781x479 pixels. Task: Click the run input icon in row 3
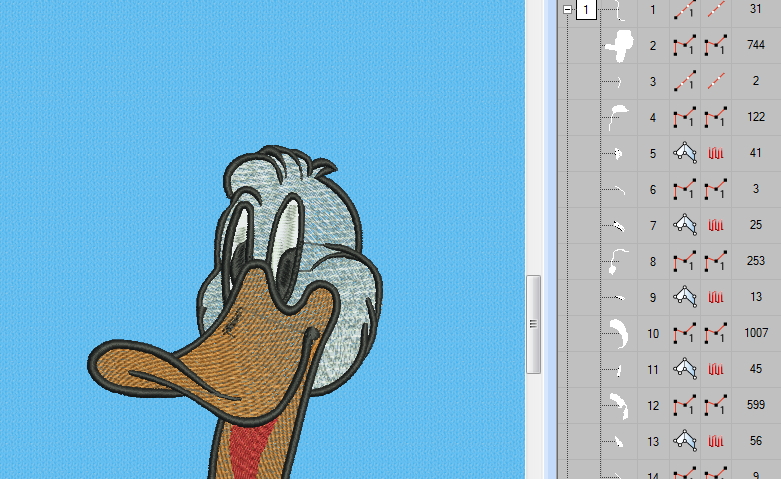pyautogui.click(x=685, y=81)
